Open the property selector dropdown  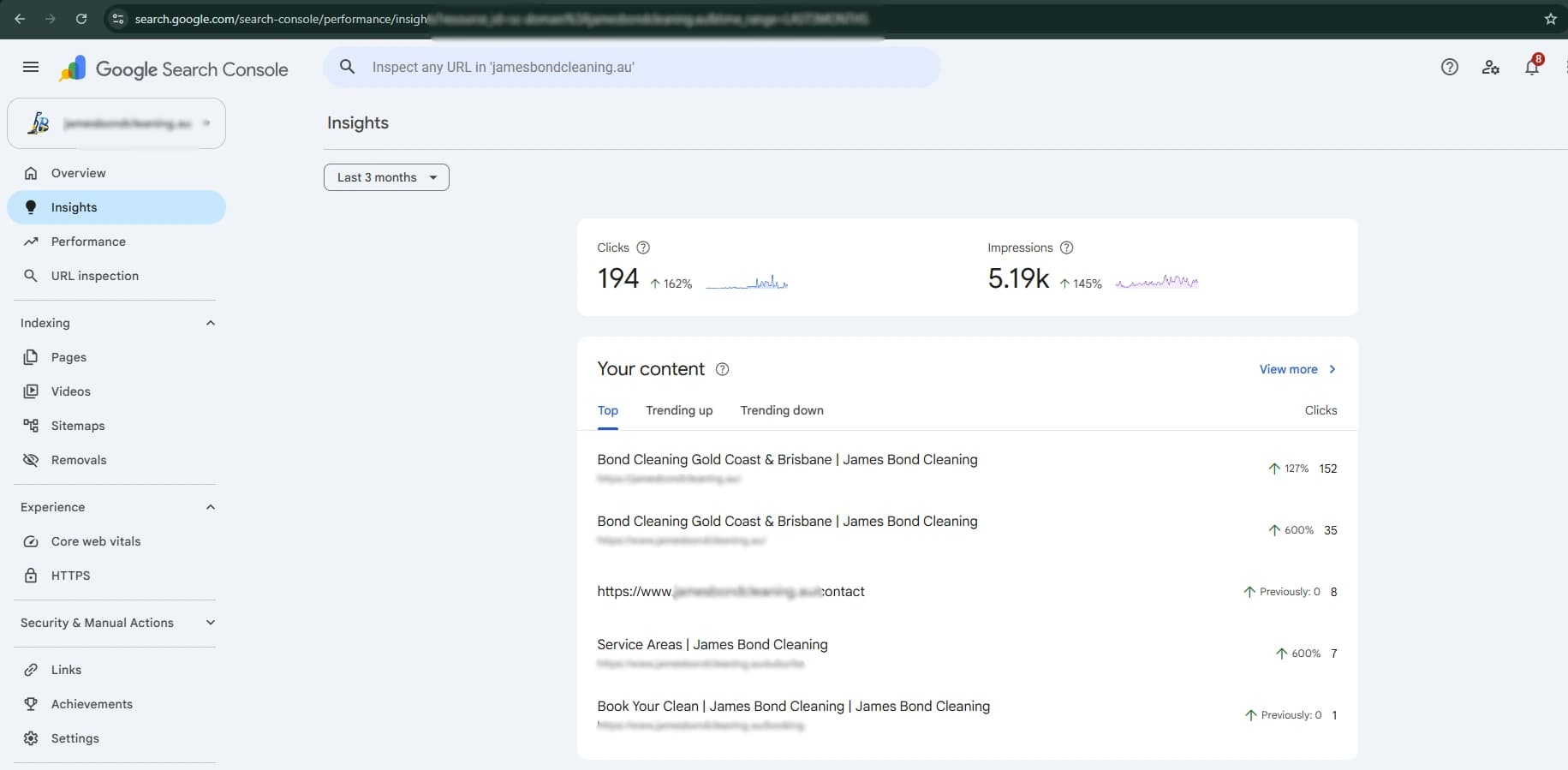click(x=116, y=123)
